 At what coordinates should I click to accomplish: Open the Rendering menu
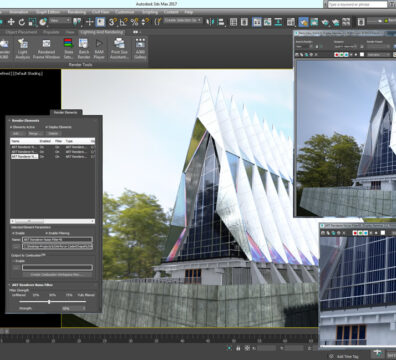point(77,12)
